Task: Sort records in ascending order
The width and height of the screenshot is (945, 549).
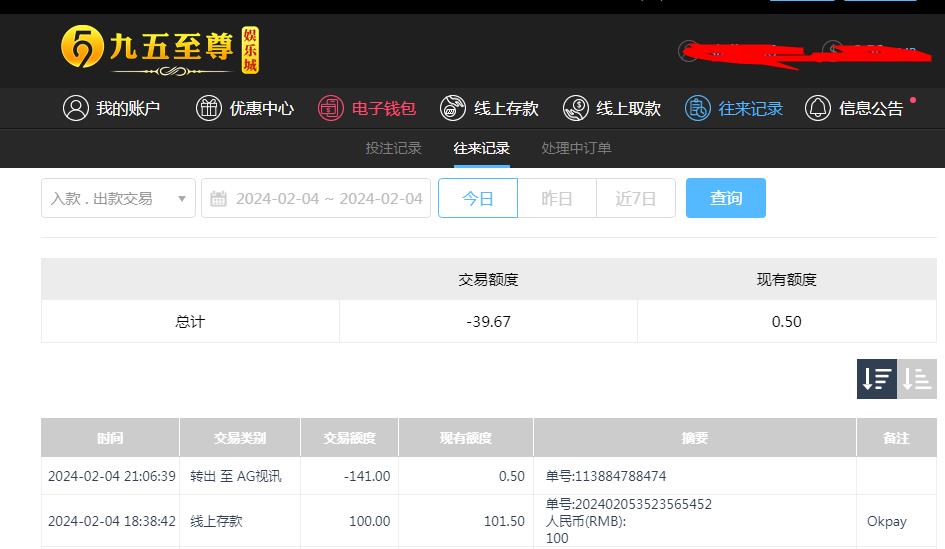Action: point(917,379)
